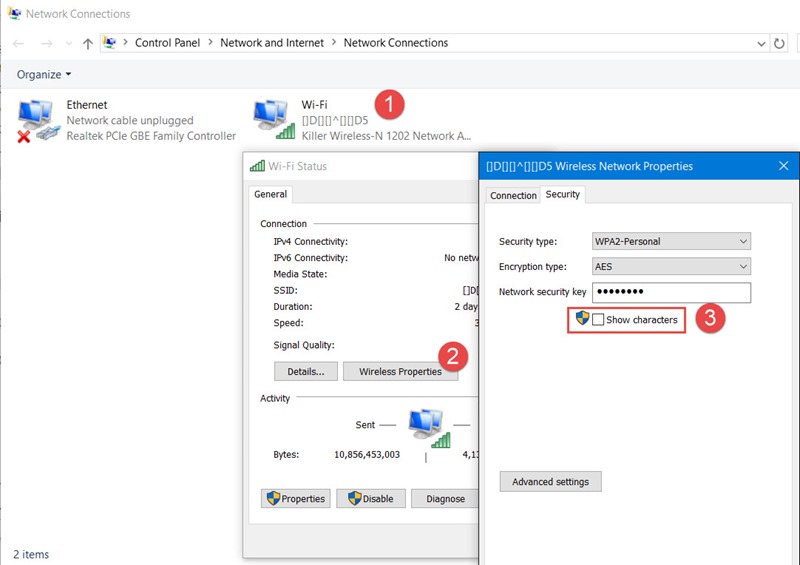Refresh the Network Connections view
Screen dimensions: 800x565
(x=779, y=43)
